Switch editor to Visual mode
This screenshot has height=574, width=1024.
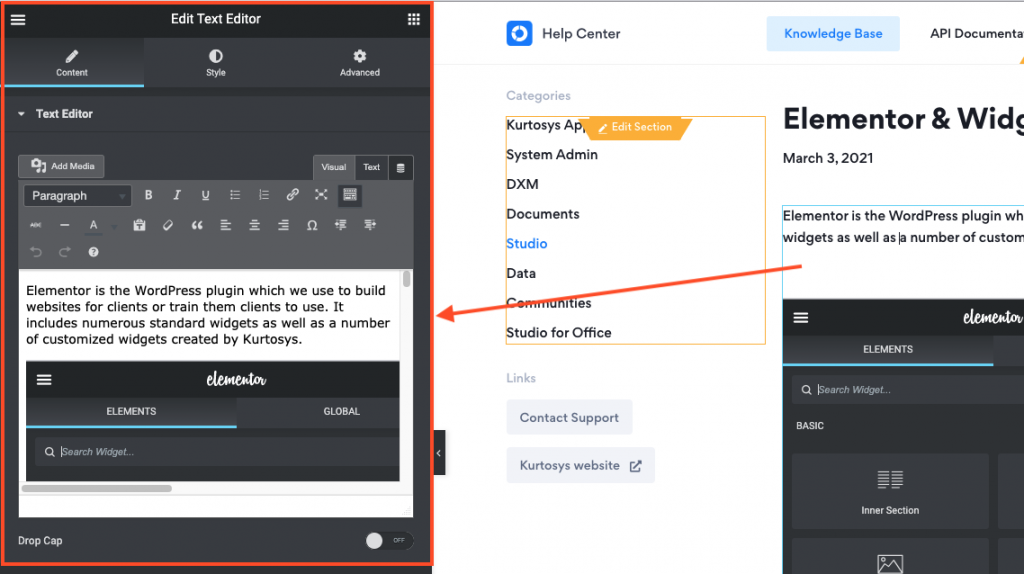tap(334, 167)
